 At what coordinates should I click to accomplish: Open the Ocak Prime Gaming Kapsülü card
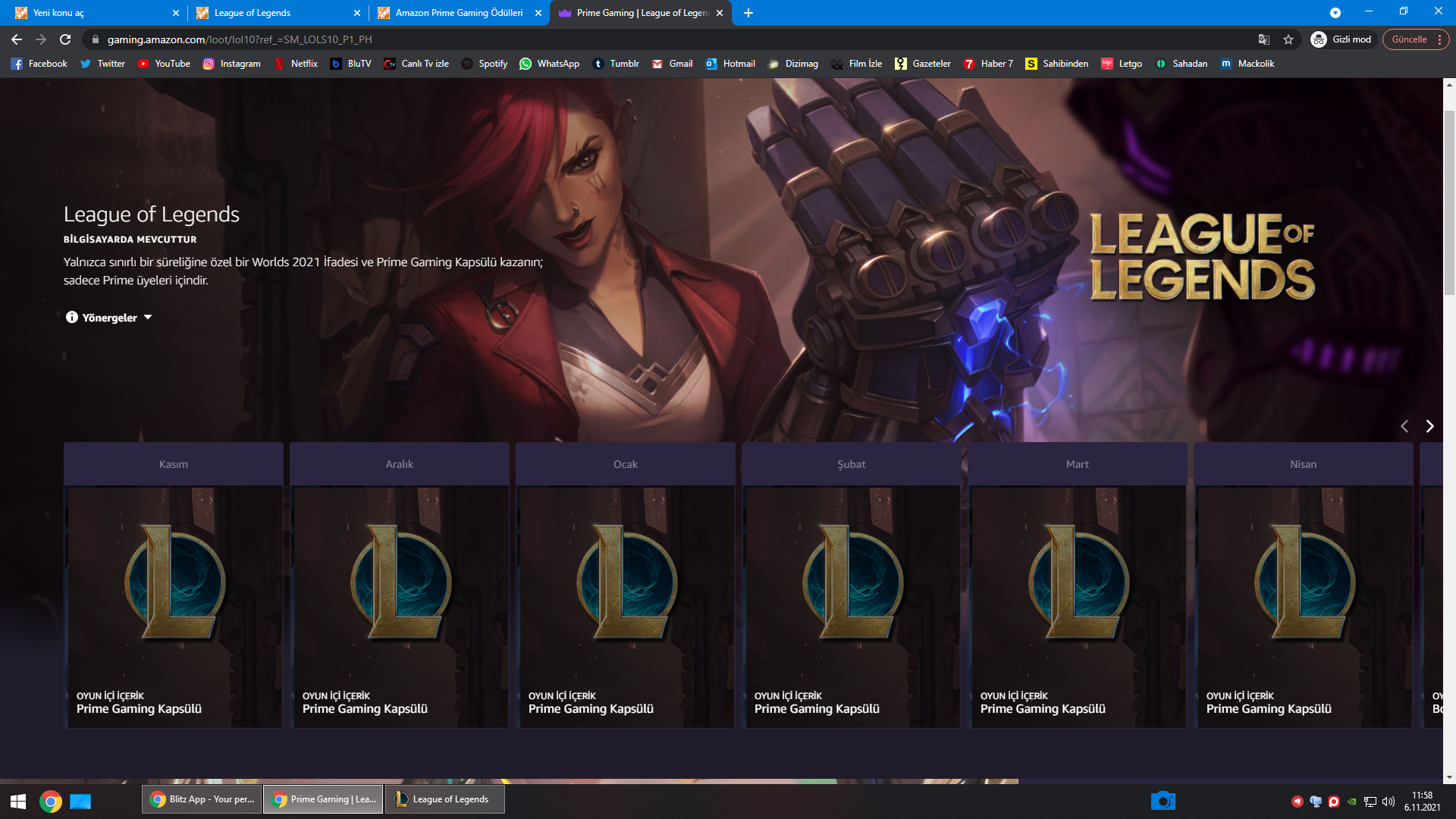[x=626, y=585]
